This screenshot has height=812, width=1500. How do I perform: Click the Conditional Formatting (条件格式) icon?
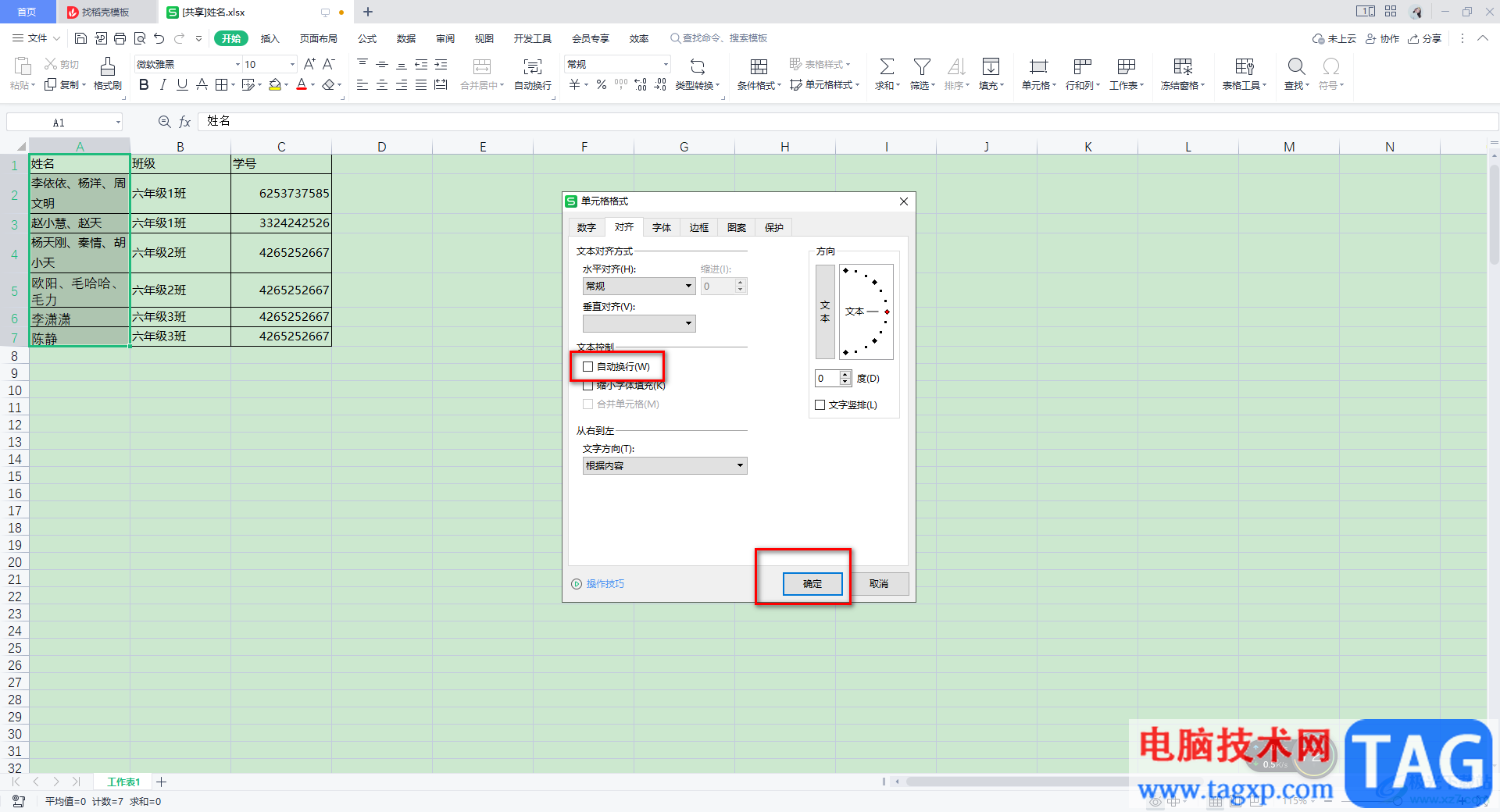click(x=759, y=66)
